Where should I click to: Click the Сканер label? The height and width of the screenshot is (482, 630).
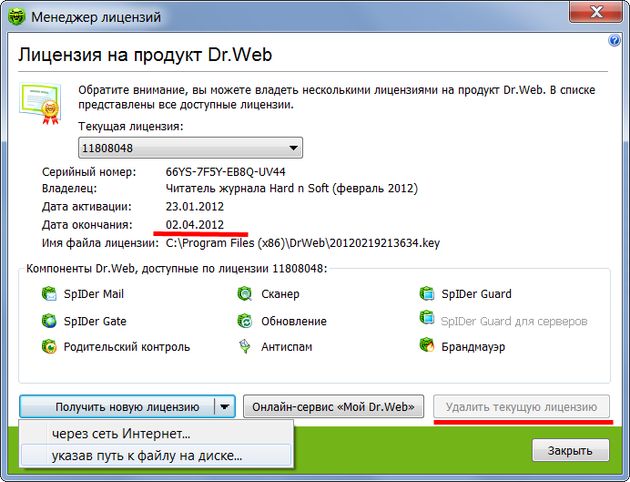[280, 294]
